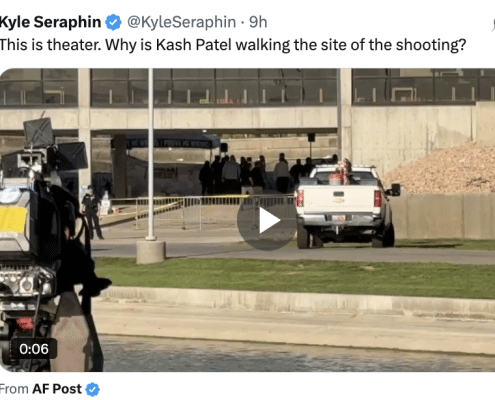Click the partially visible icon at tweet's top-right edge
Screen dimensions: 495x400
(x=493, y=25)
